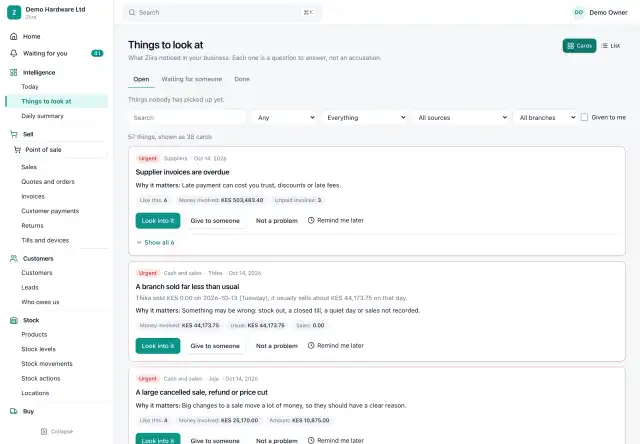
Task: Open Home via its house icon
Action: (x=13, y=36)
